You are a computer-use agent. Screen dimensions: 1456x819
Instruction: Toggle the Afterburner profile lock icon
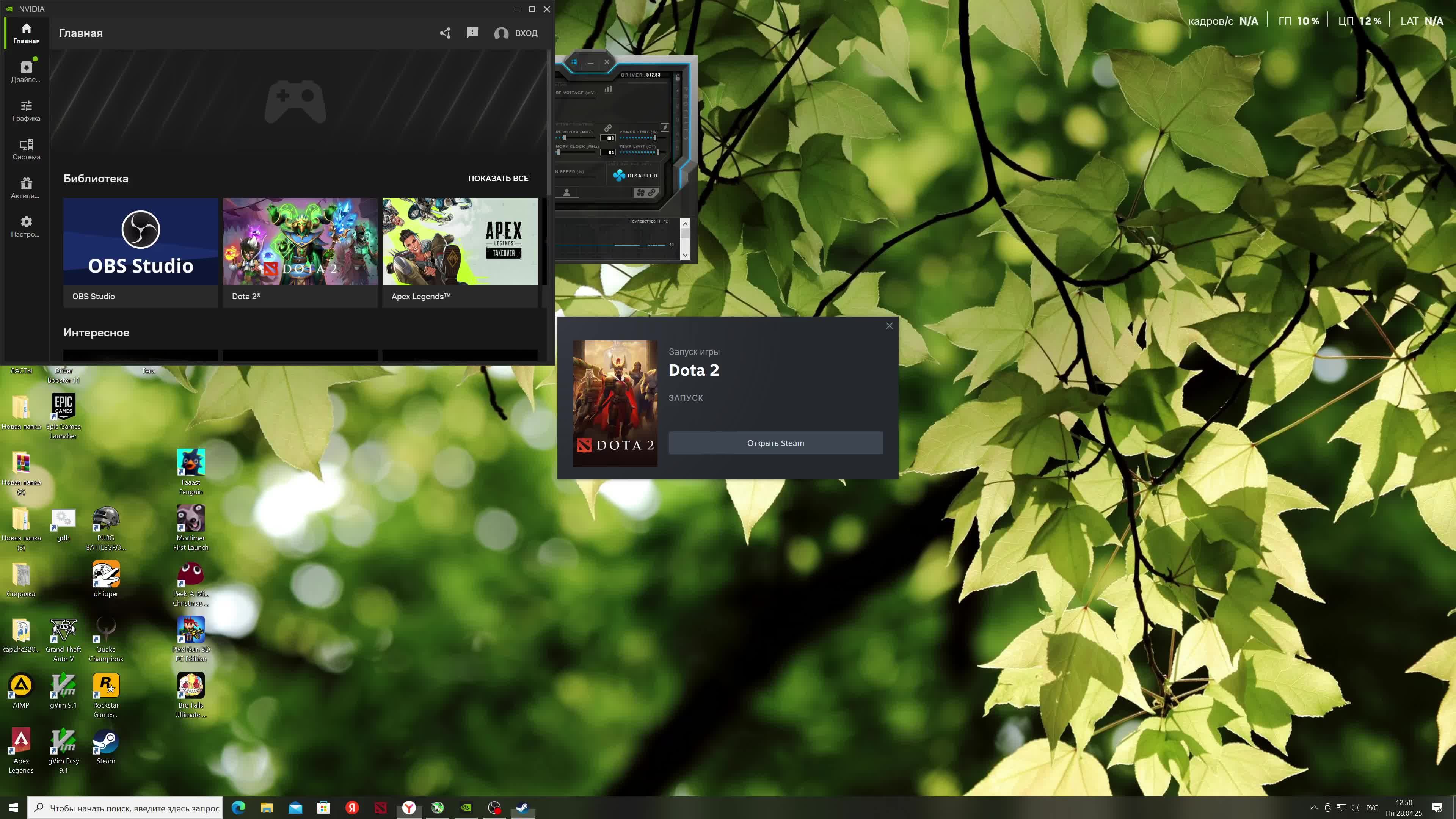point(677,78)
